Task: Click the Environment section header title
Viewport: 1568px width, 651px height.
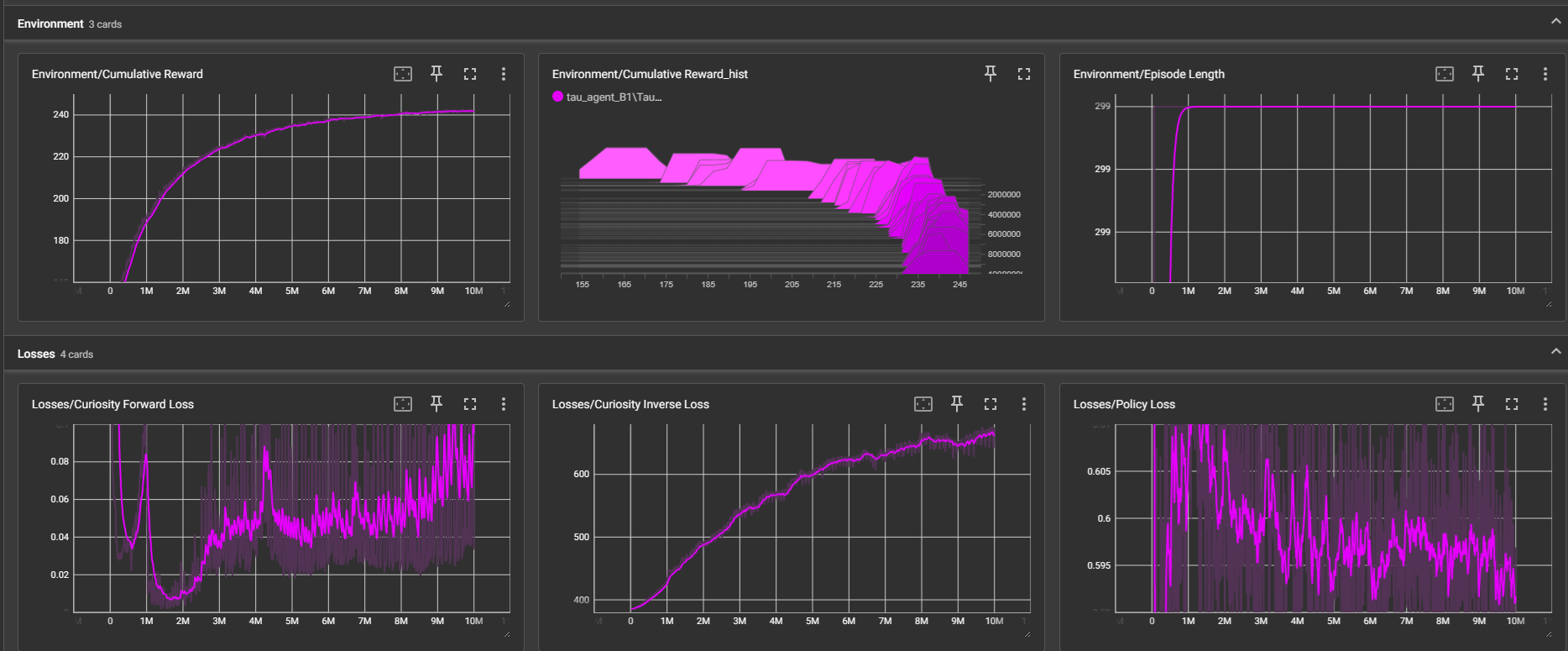Action: pos(50,24)
